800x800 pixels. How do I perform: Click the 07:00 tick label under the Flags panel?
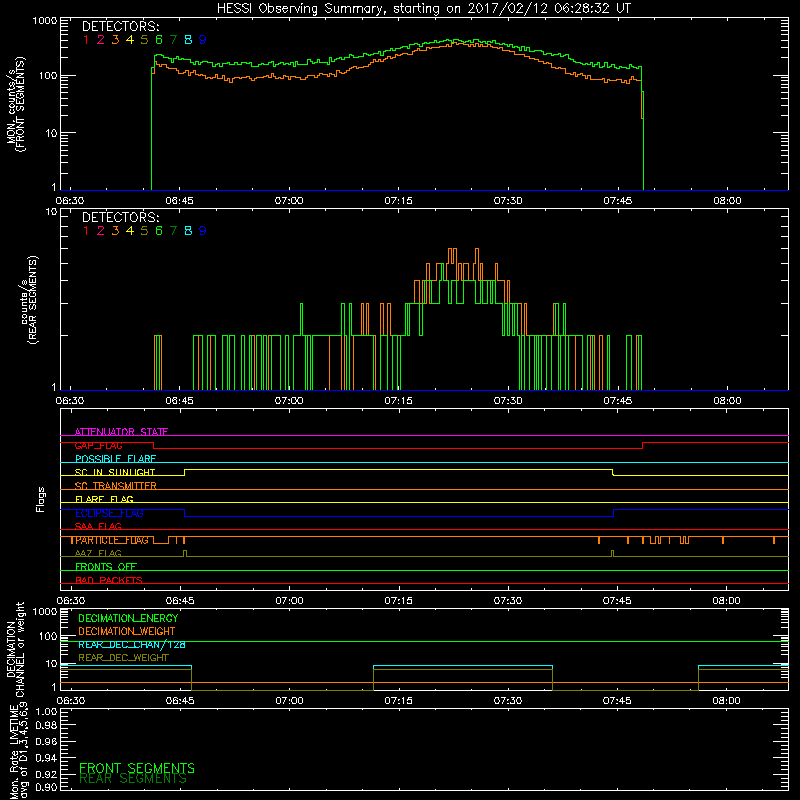[x=289, y=601]
